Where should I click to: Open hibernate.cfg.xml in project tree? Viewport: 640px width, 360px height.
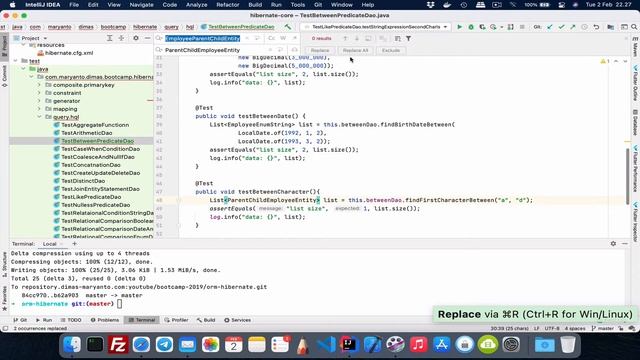[x=69, y=53]
